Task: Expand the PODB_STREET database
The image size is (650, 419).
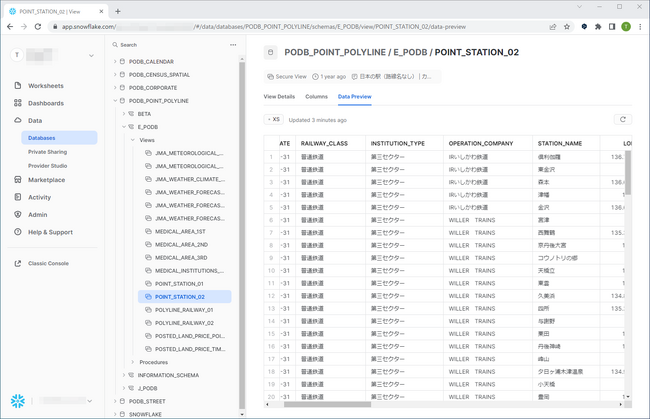Action: tap(115, 401)
